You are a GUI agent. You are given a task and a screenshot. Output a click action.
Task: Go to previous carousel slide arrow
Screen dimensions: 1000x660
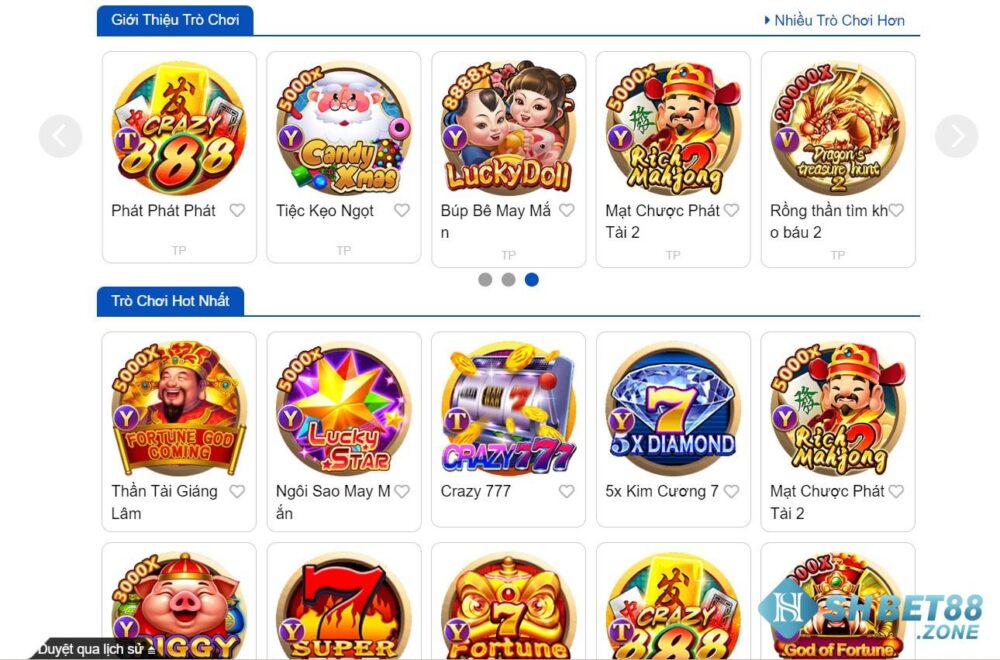point(61,136)
